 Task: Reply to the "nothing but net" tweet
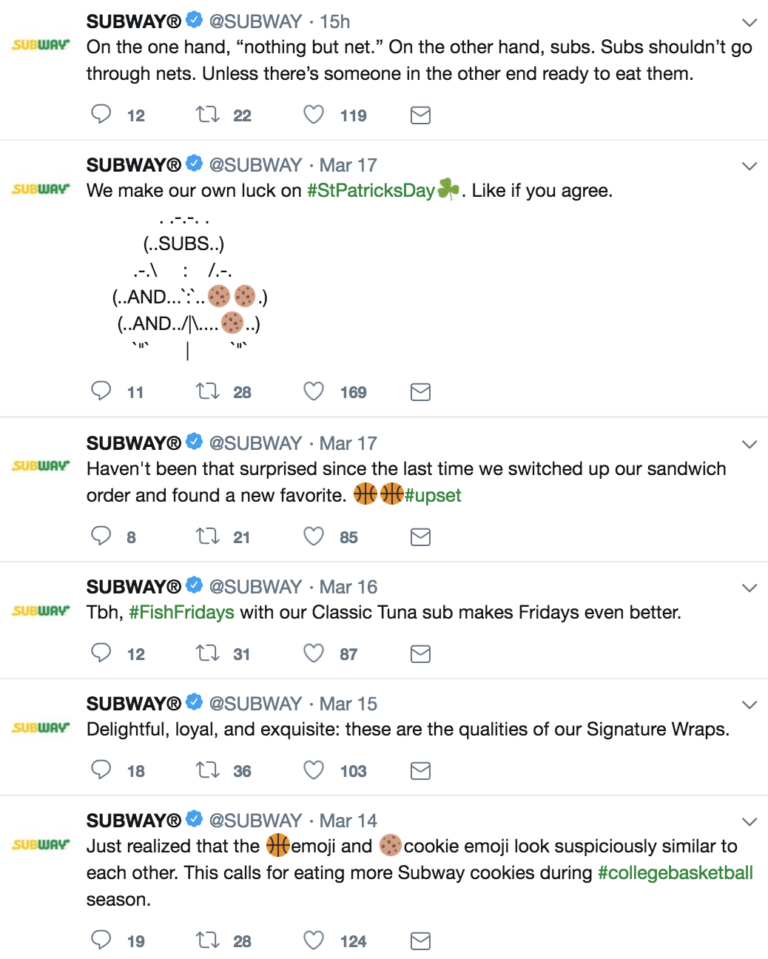[x=100, y=114]
